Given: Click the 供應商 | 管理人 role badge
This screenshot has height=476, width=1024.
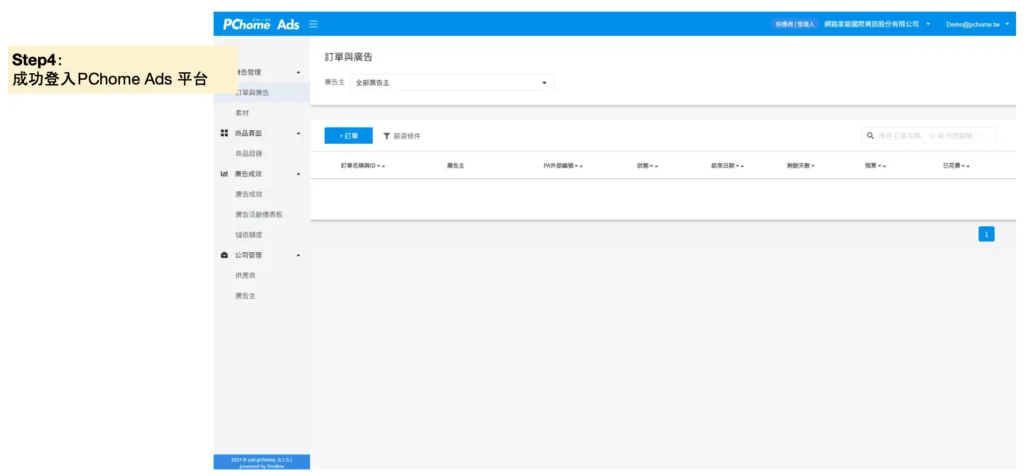Looking at the screenshot, I should point(794,24).
